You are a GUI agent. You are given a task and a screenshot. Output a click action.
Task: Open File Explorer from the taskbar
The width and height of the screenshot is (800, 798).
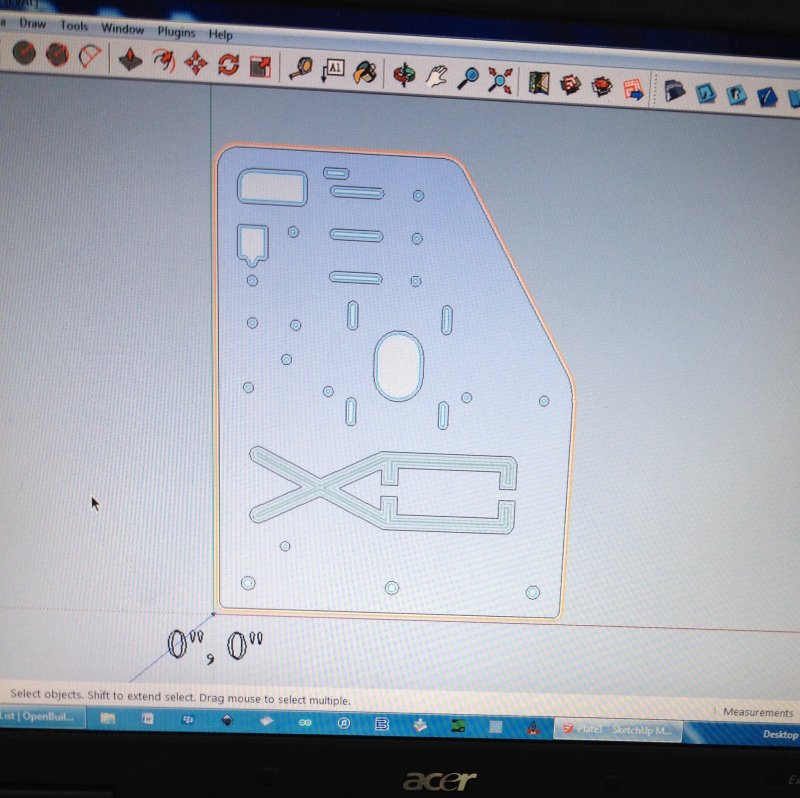pyautogui.click(x=108, y=718)
